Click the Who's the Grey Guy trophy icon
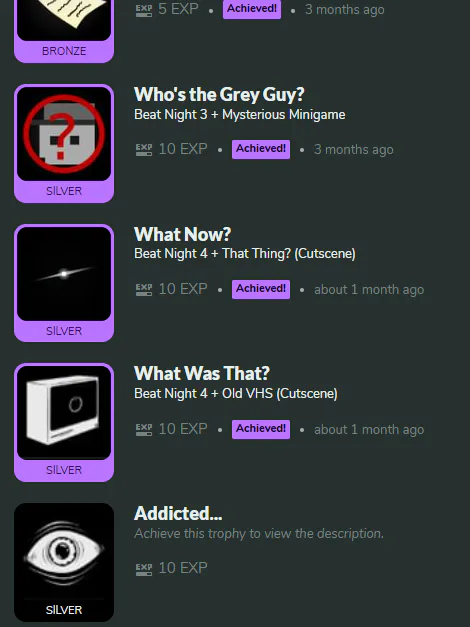 point(64,134)
